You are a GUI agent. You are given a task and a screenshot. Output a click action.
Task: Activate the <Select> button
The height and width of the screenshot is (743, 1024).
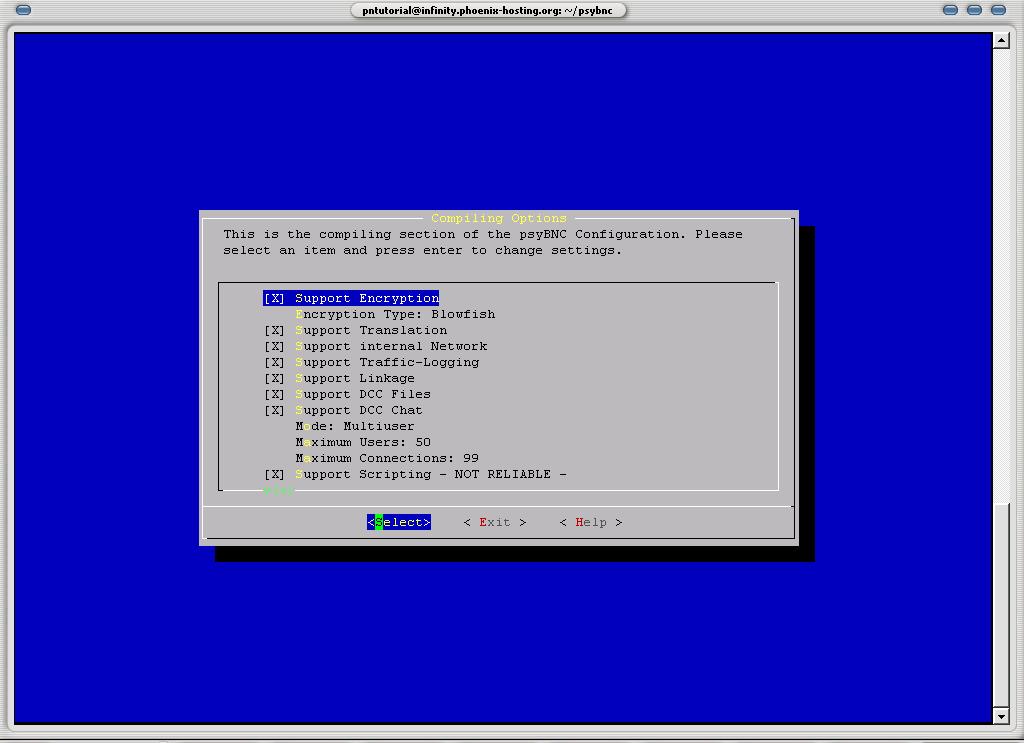[x=399, y=522]
